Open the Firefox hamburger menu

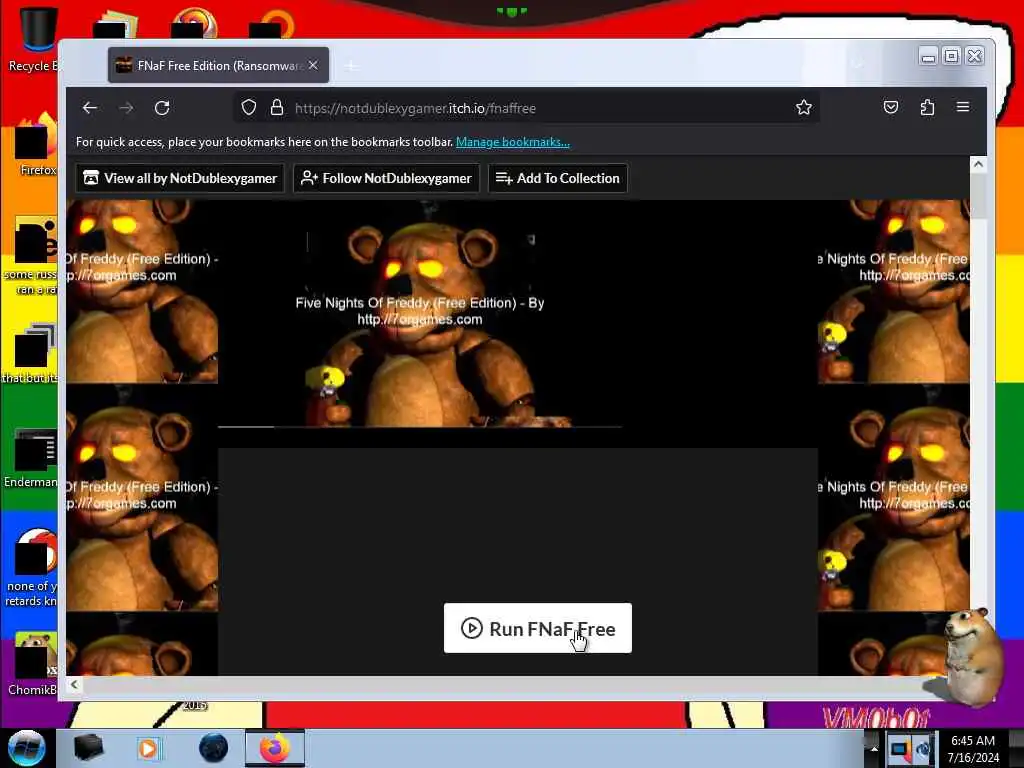coord(963,107)
